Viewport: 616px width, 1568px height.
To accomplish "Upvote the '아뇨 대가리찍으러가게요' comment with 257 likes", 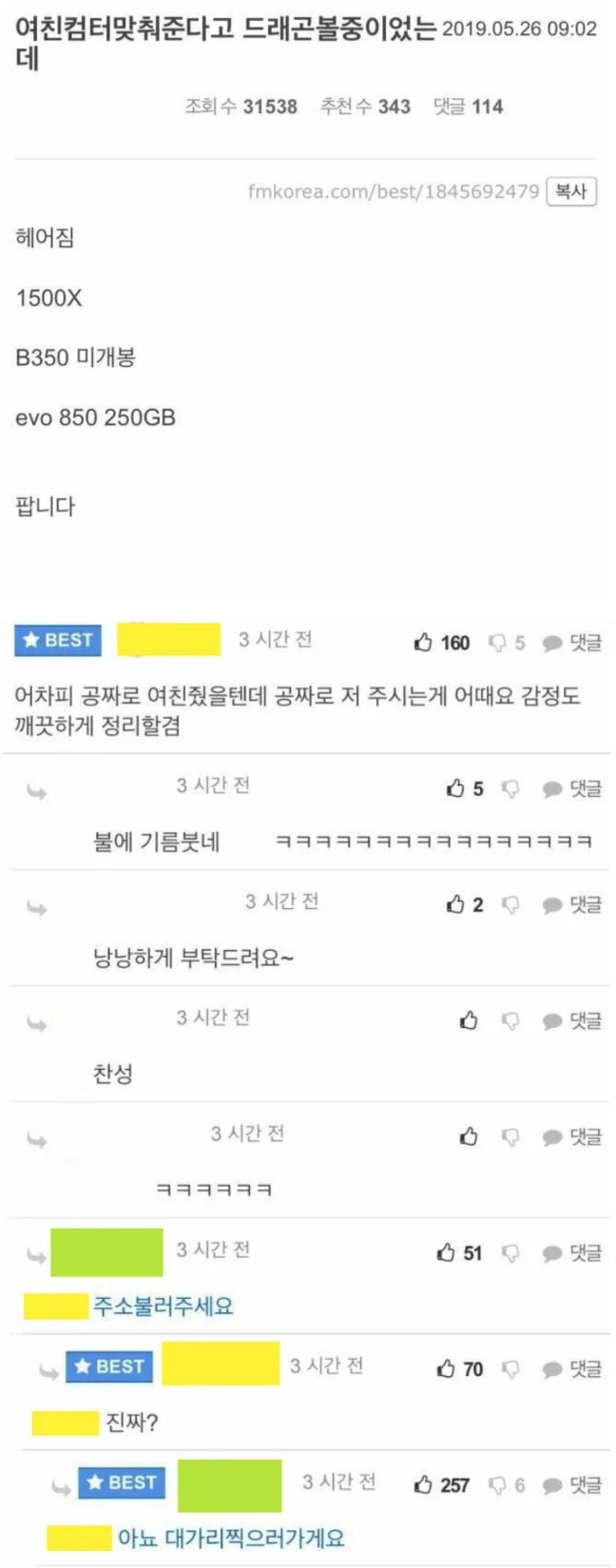I will 442,1484.
